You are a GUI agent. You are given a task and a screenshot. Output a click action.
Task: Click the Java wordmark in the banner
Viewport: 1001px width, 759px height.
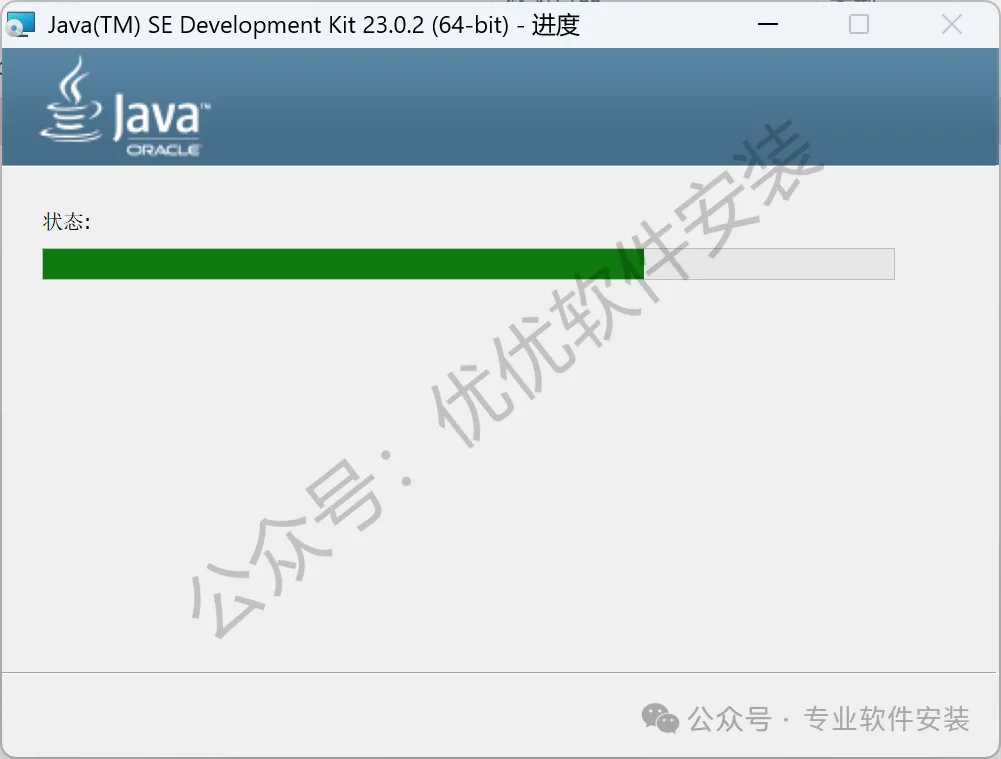click(x=156, y=116)
